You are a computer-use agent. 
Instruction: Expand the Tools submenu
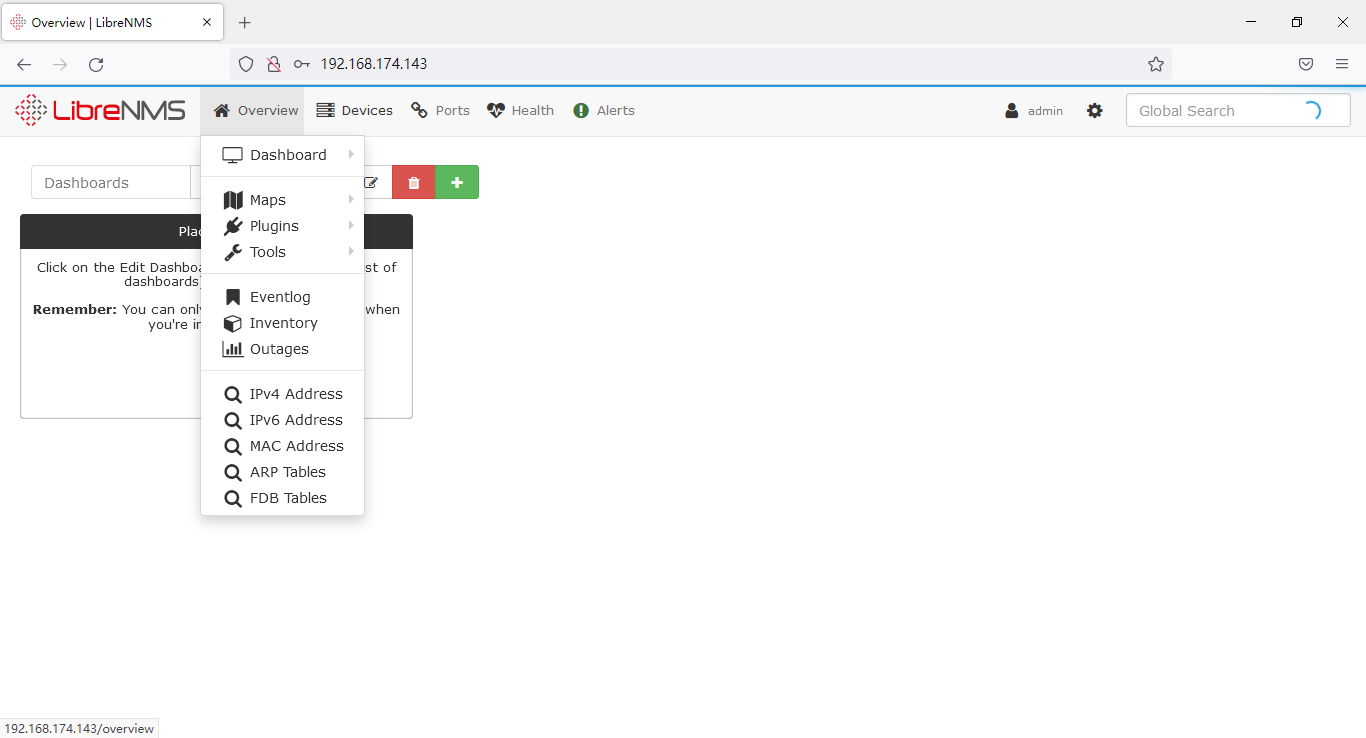point(267,251)
